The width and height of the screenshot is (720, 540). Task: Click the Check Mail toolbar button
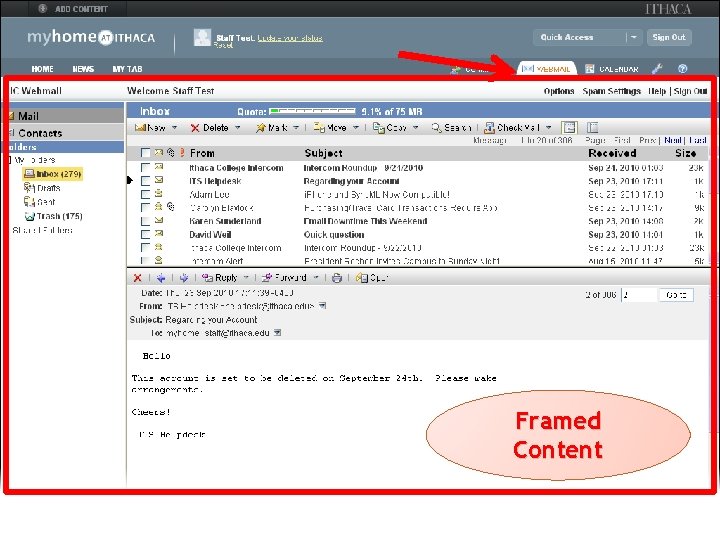pyautogui.click(x=512, y=128)
